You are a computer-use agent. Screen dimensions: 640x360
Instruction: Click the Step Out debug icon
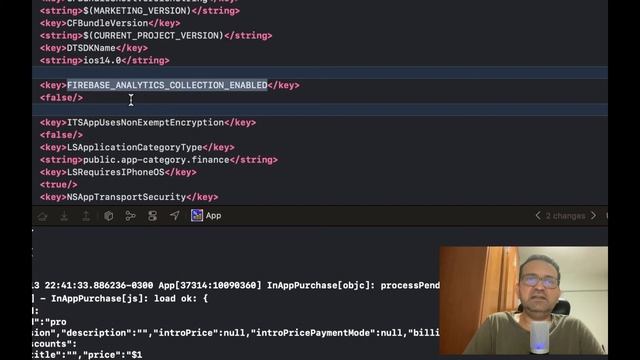click(x=86, y=216)
